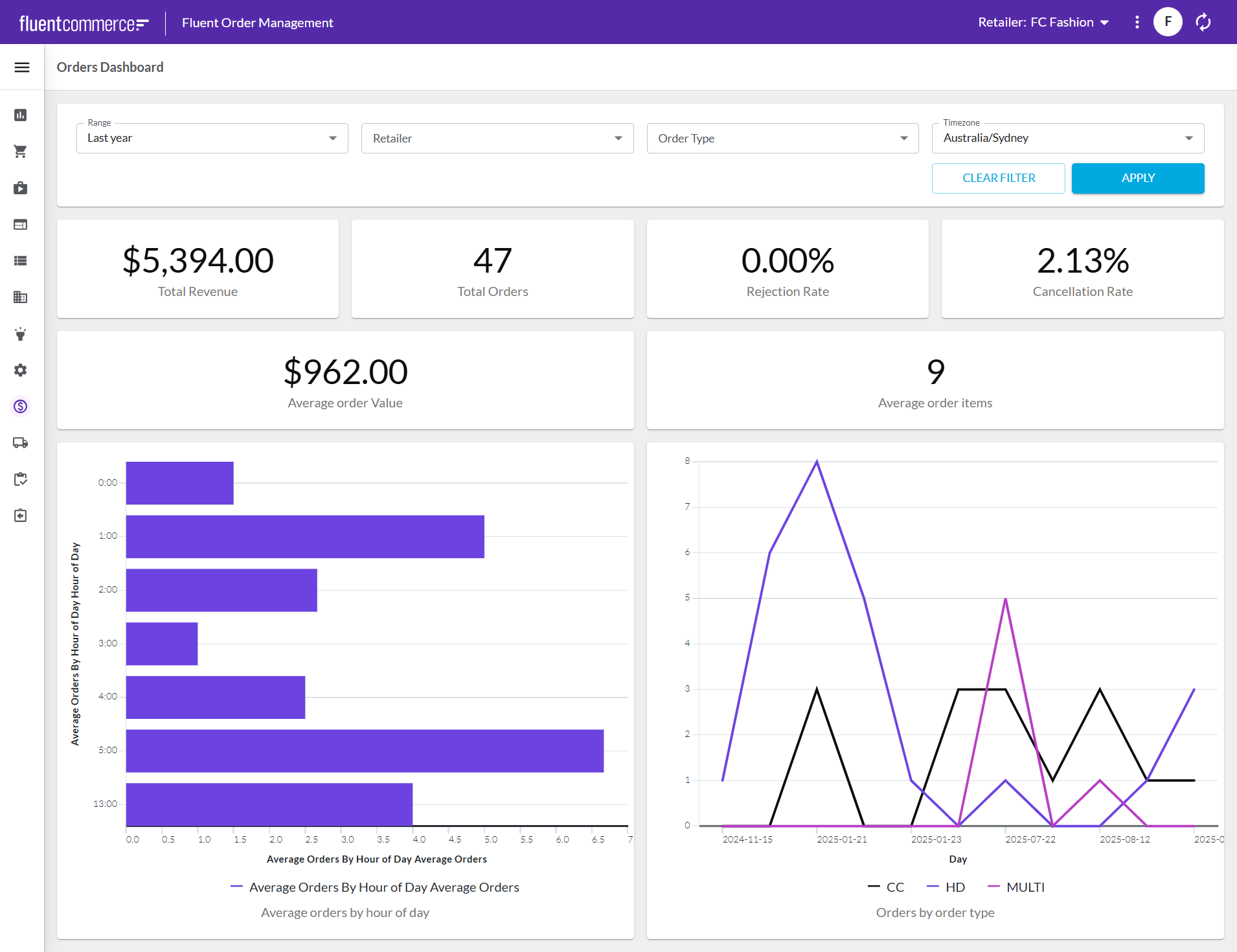Open the hamburger navigation menu
The image size is (1237, 952).
(22, 67)
